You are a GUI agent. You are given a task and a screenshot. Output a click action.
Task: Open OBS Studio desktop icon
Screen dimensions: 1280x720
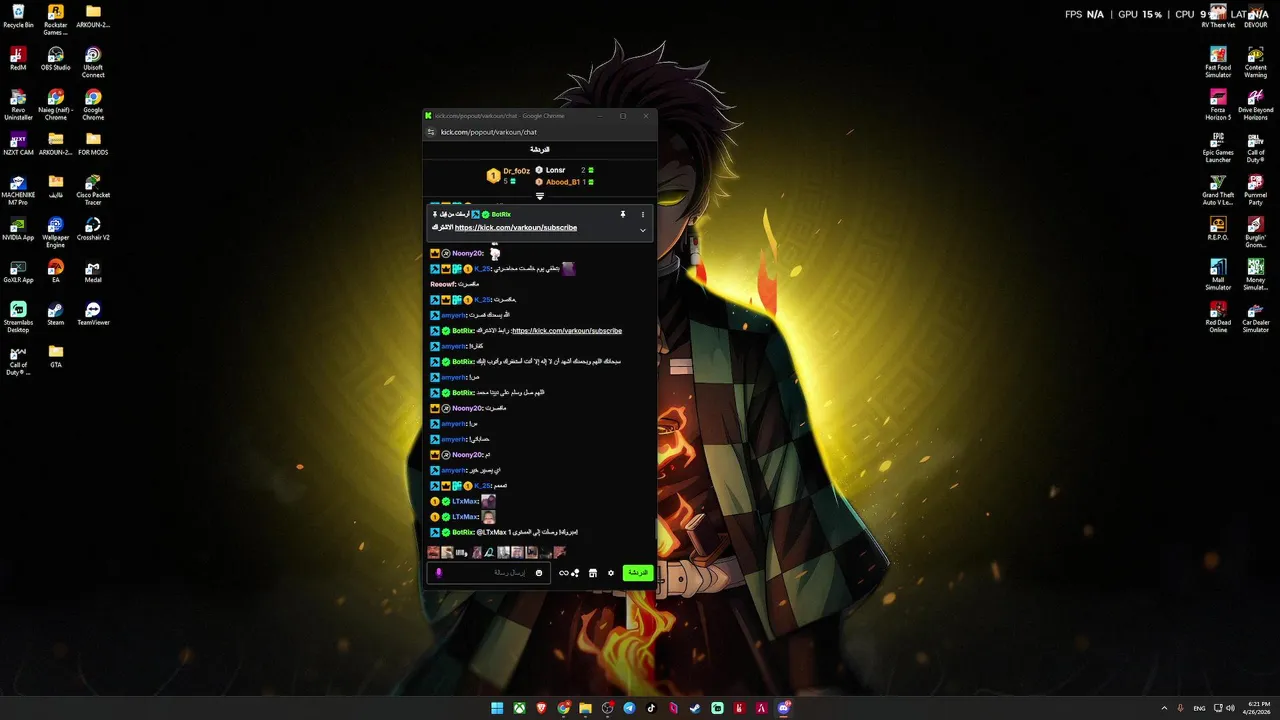coord(56,59)
